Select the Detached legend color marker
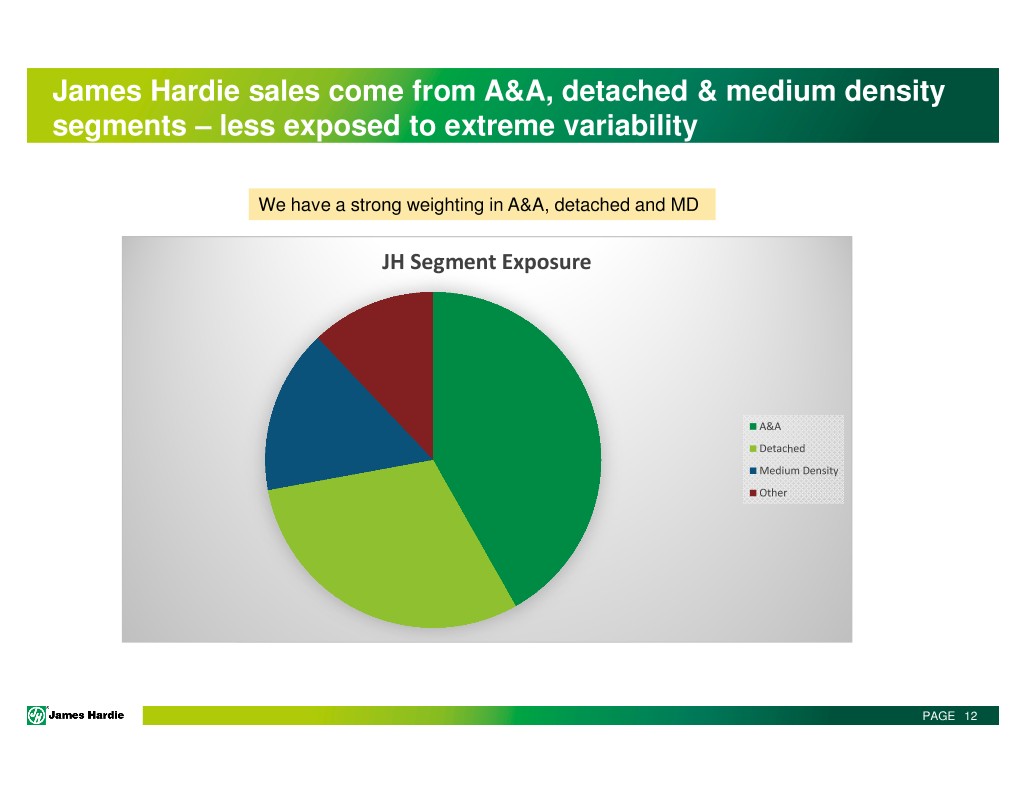 coord(753,449)
